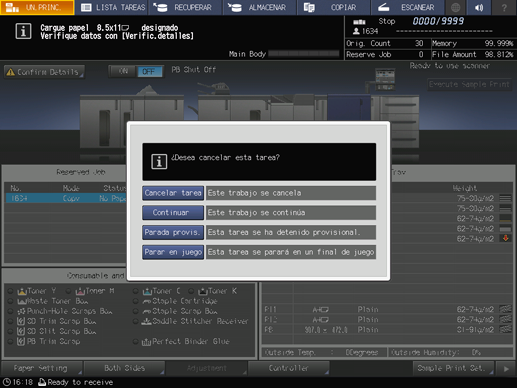517x388 pixels.
Task: Open the RECUPERAR tab
Action: [187, 7]
